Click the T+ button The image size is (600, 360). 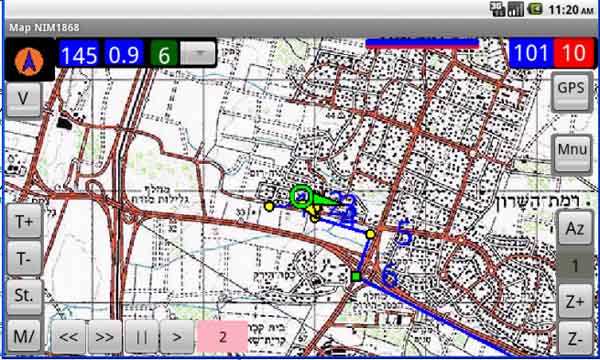(24, 221)
